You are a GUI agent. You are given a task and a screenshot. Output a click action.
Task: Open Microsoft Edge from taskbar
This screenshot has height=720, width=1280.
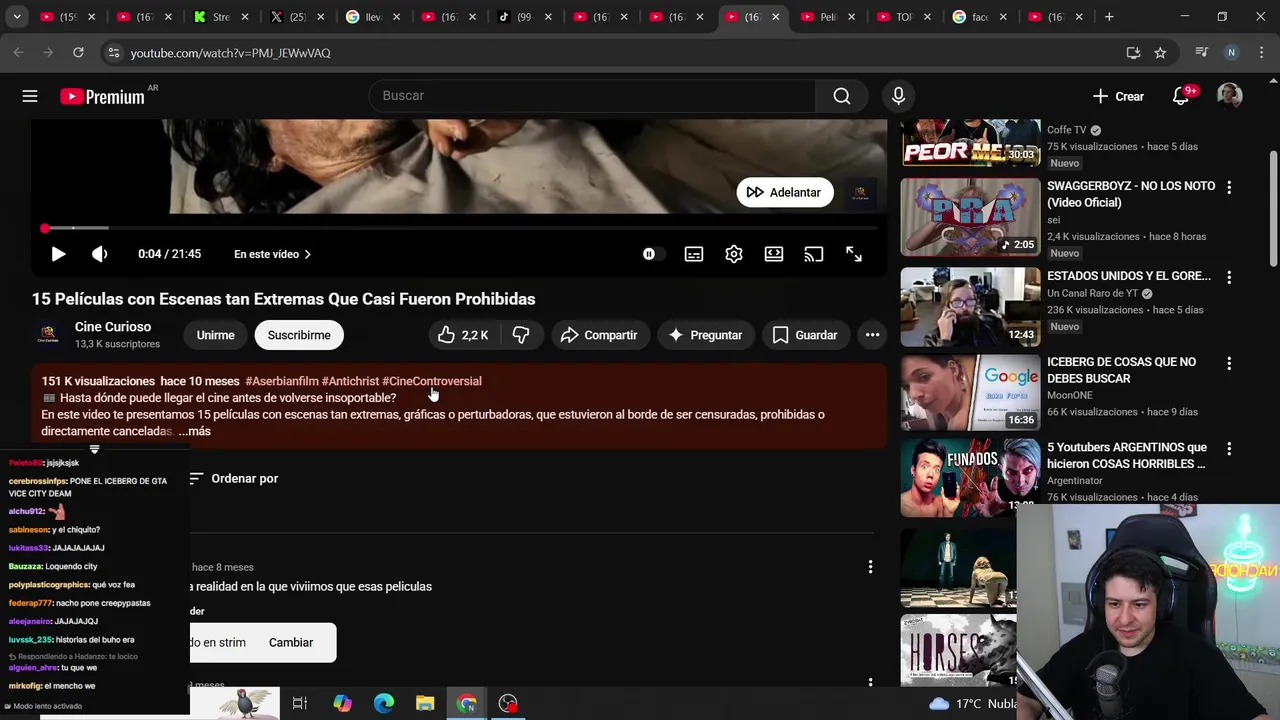click(384, 703)
